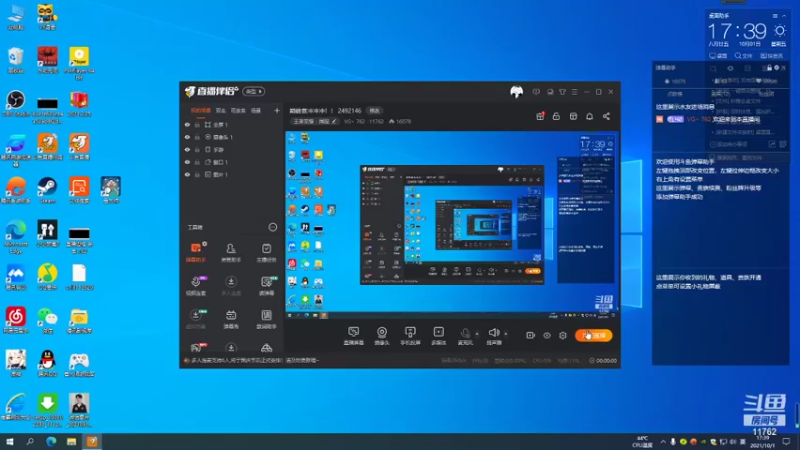This screenshot has height=450, width=800.
Task: Click the eye preview icon beside the gear
Action: pyautogui.click(x=546, y=335)
